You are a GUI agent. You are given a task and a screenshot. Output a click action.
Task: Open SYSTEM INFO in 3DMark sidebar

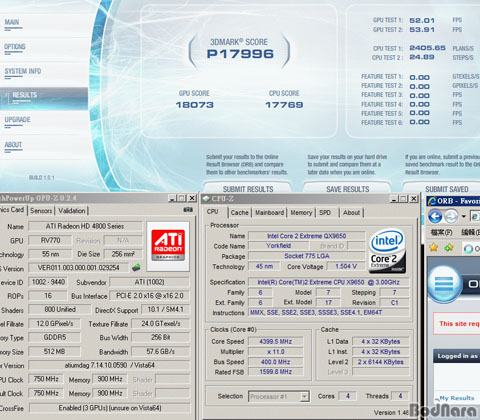(23, 71)
